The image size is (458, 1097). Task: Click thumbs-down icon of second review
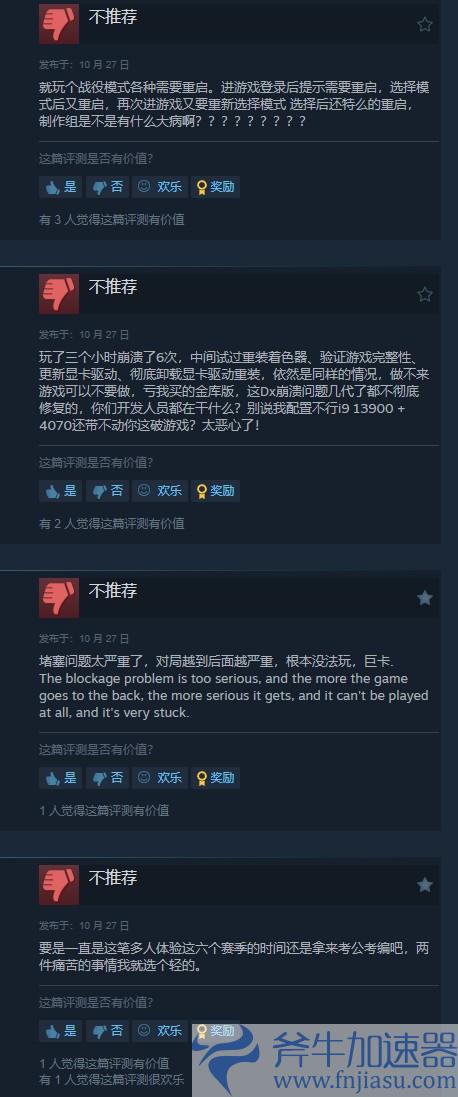59,294
